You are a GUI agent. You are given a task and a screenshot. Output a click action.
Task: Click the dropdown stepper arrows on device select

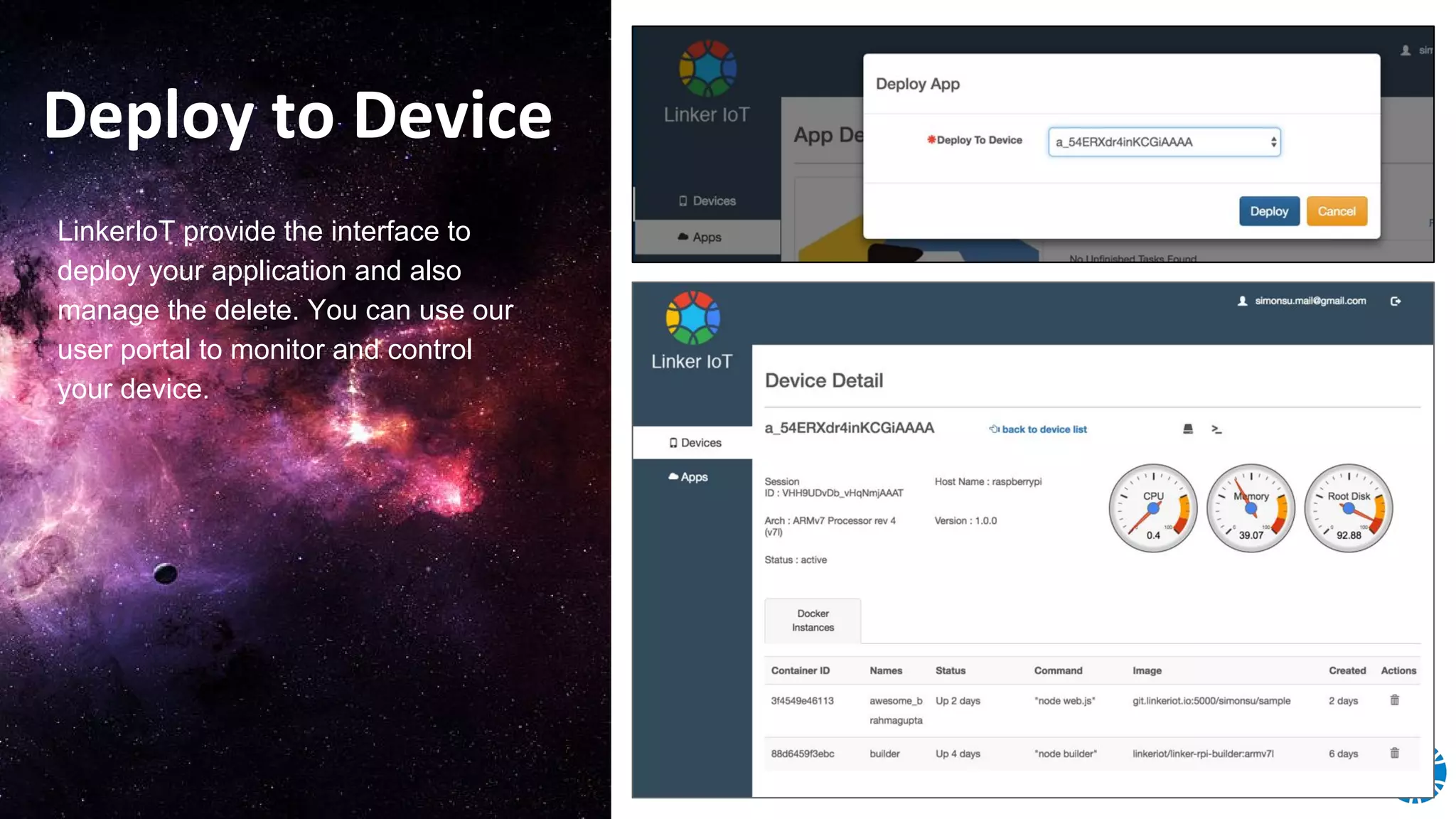[x=1273, y=142]
